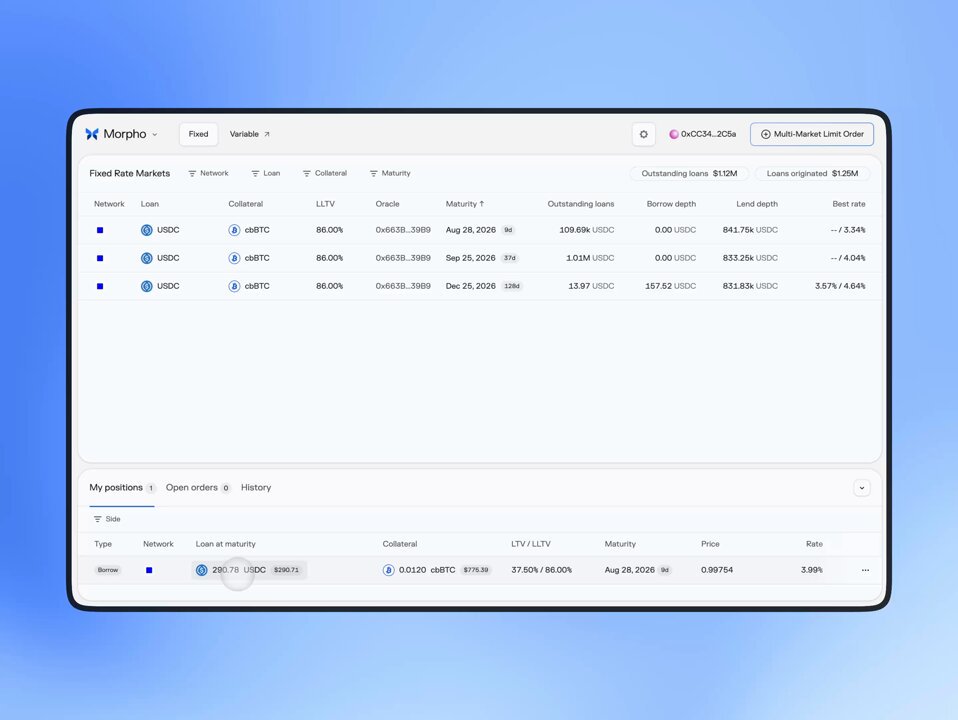The width and height of the screenshot is (958, 720).
Task: Click position price 0.99754
Action: [717, 570]
